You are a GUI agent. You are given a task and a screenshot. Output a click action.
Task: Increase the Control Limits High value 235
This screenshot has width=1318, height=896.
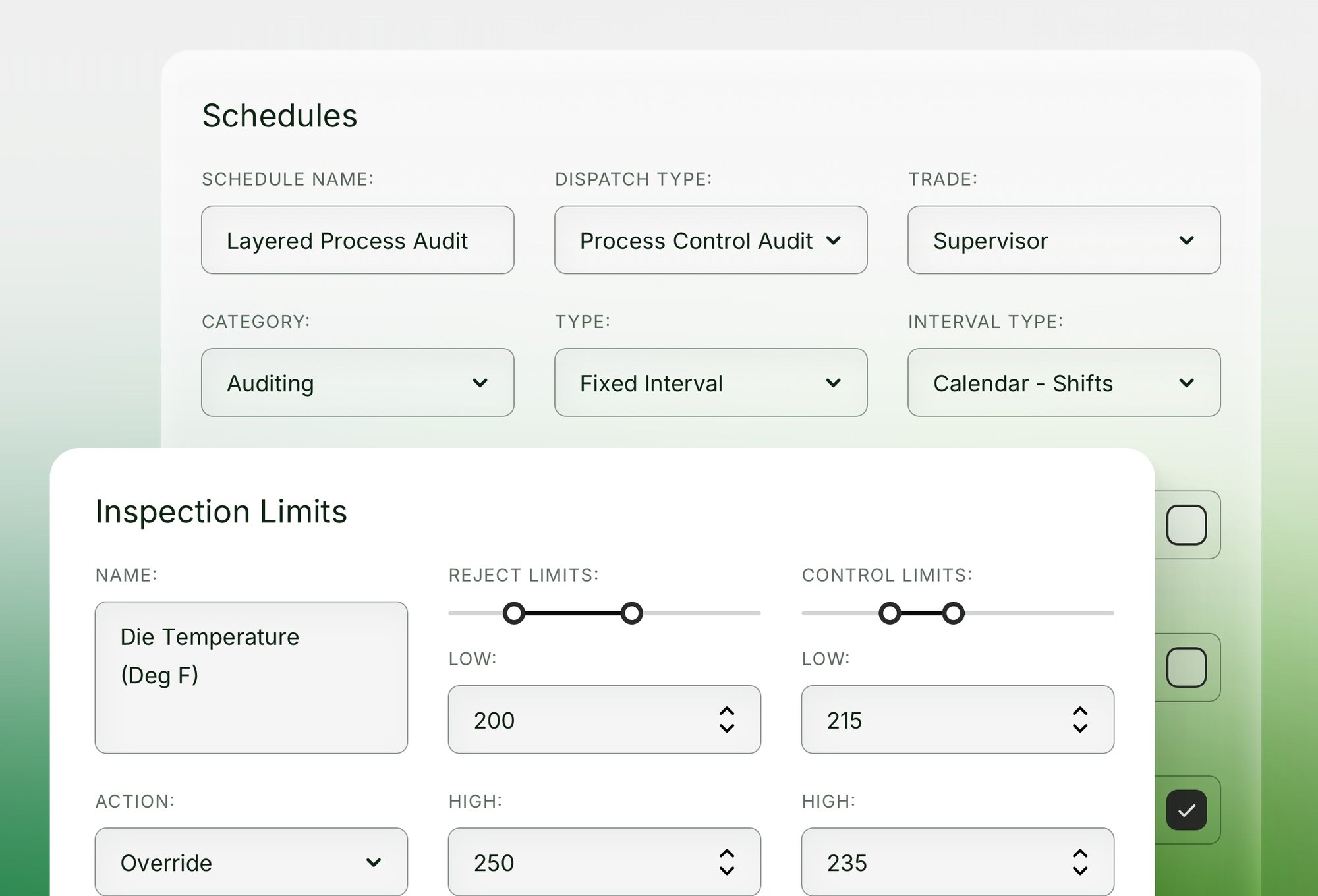pyautogui.click(x=1080, y=853)
